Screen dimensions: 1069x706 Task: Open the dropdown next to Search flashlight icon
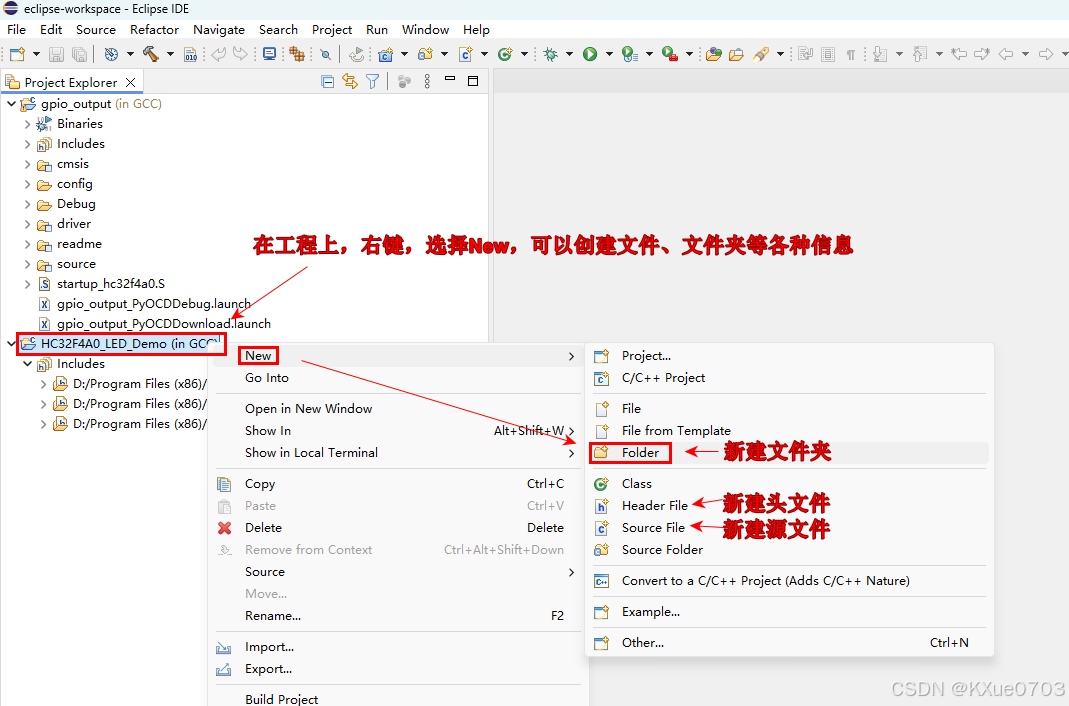780,55
